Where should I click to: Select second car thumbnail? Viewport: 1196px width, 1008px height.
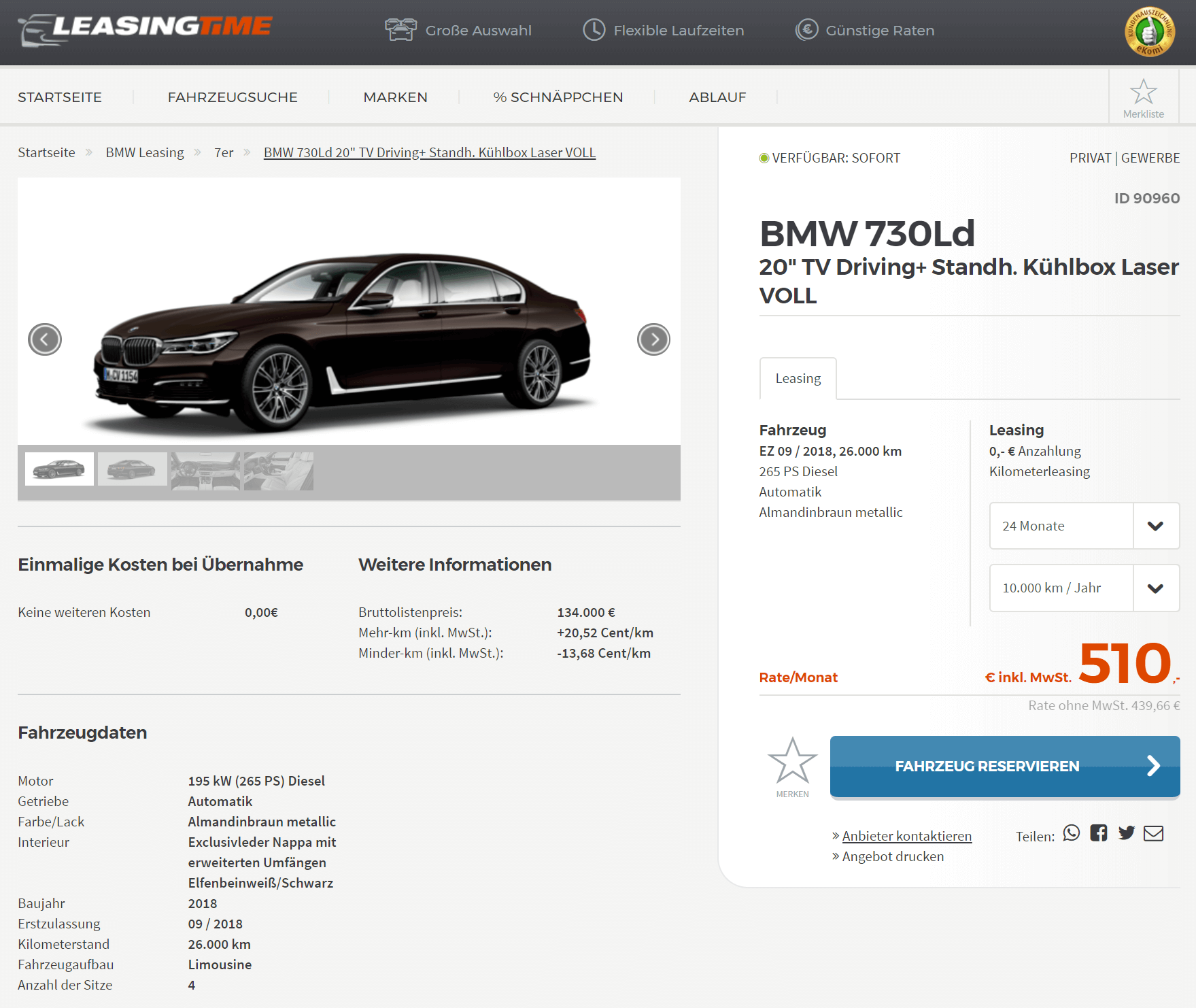[133, 469]
